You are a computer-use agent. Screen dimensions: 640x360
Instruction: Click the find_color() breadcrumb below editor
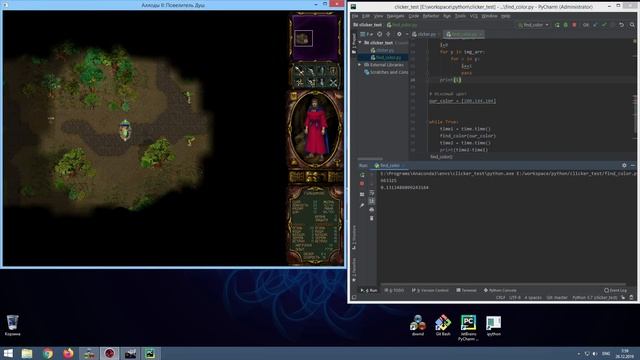click(x=441, y=157)
